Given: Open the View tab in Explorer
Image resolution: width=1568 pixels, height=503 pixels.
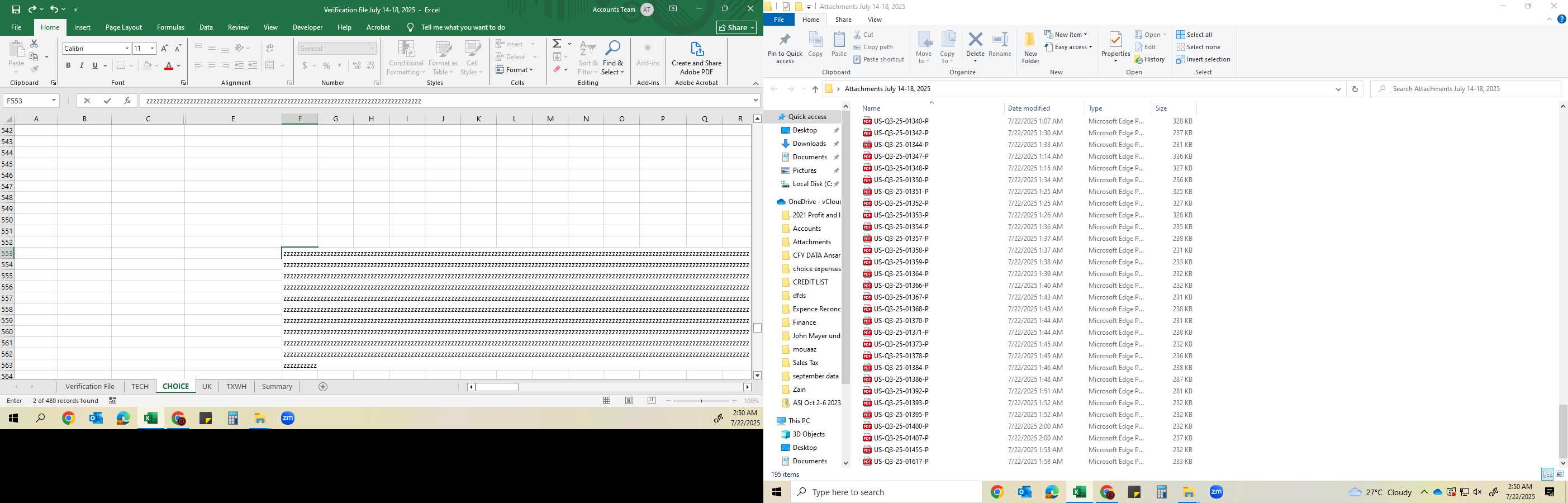Looking at the screenshot, I should (875, 20).
